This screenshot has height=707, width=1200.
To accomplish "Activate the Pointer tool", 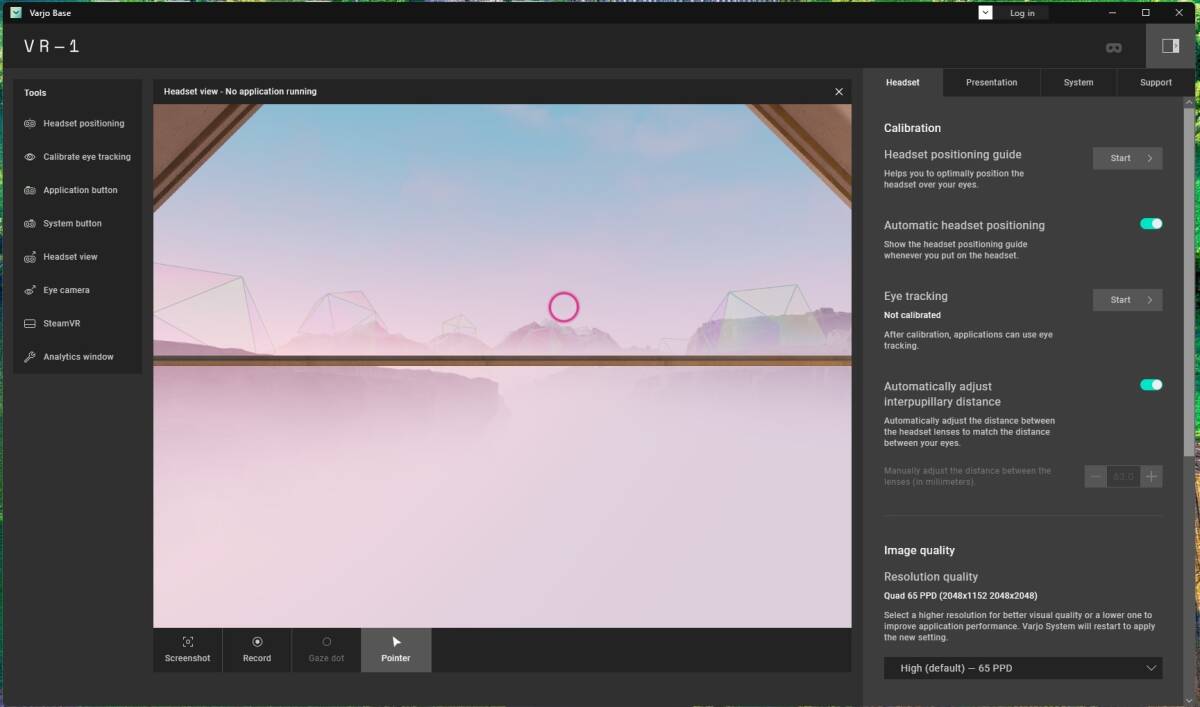I will pyautogui.click(x=396, y=649).
